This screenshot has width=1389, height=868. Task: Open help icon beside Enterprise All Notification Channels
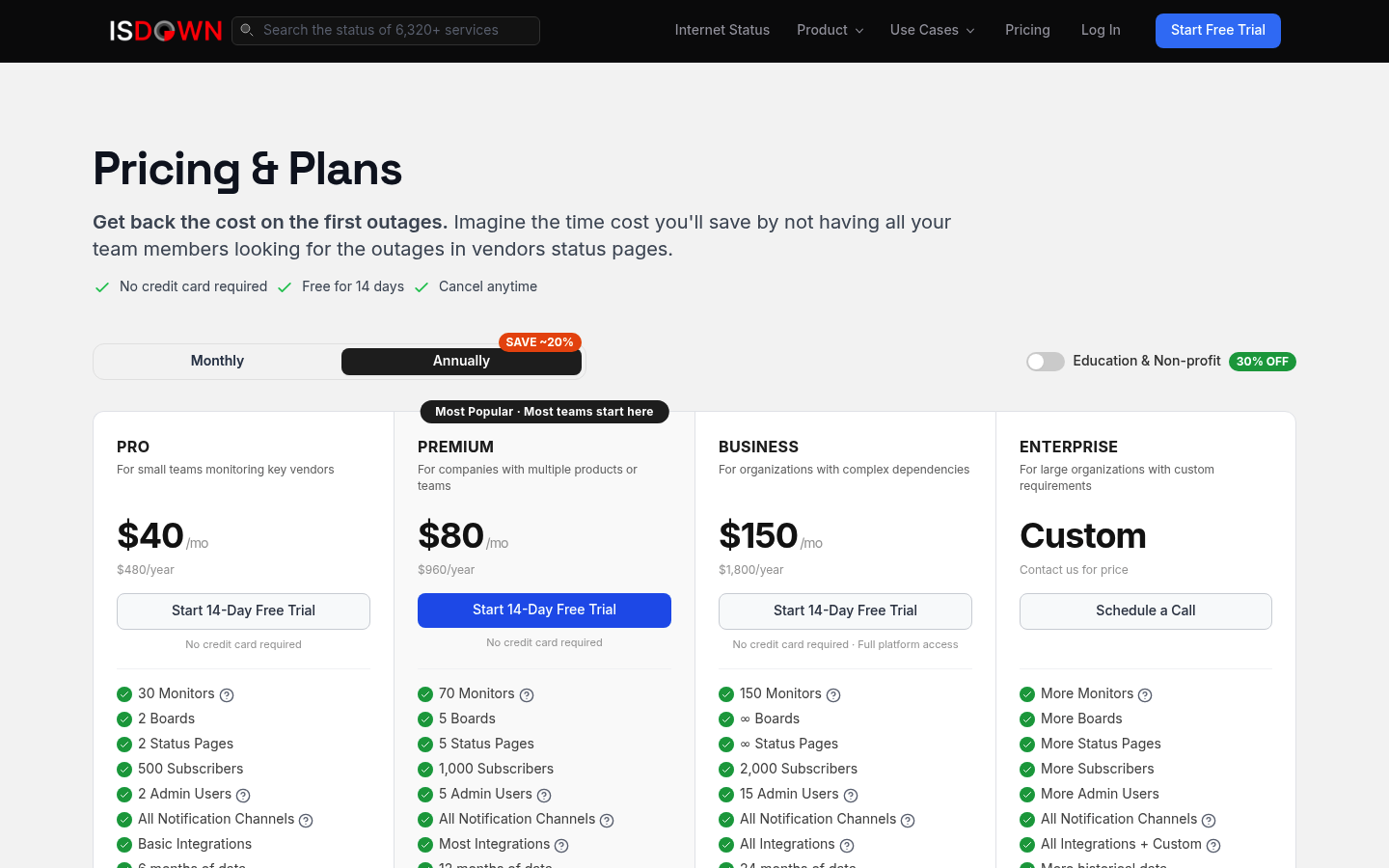tap(1209, 821)
